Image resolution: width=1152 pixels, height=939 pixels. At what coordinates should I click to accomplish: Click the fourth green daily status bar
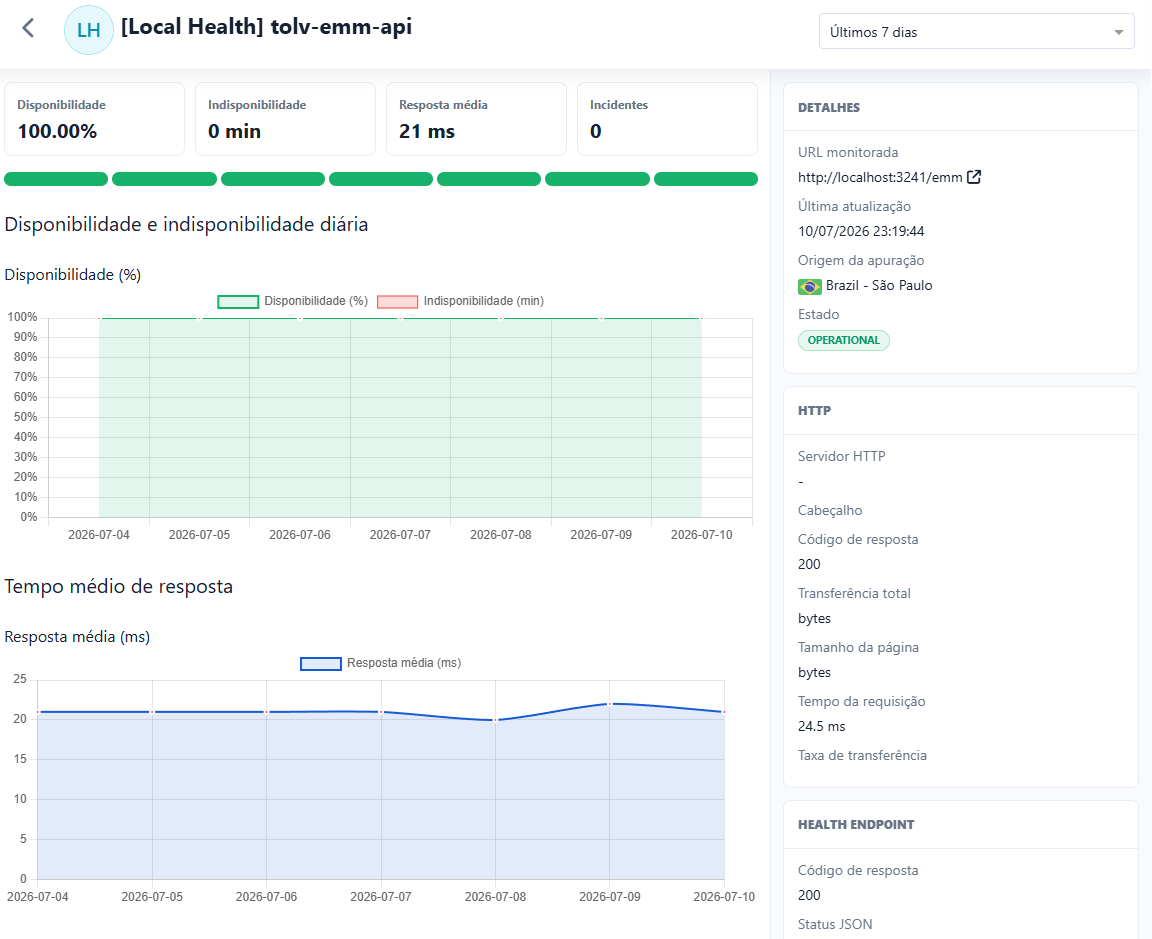[381, 179]
